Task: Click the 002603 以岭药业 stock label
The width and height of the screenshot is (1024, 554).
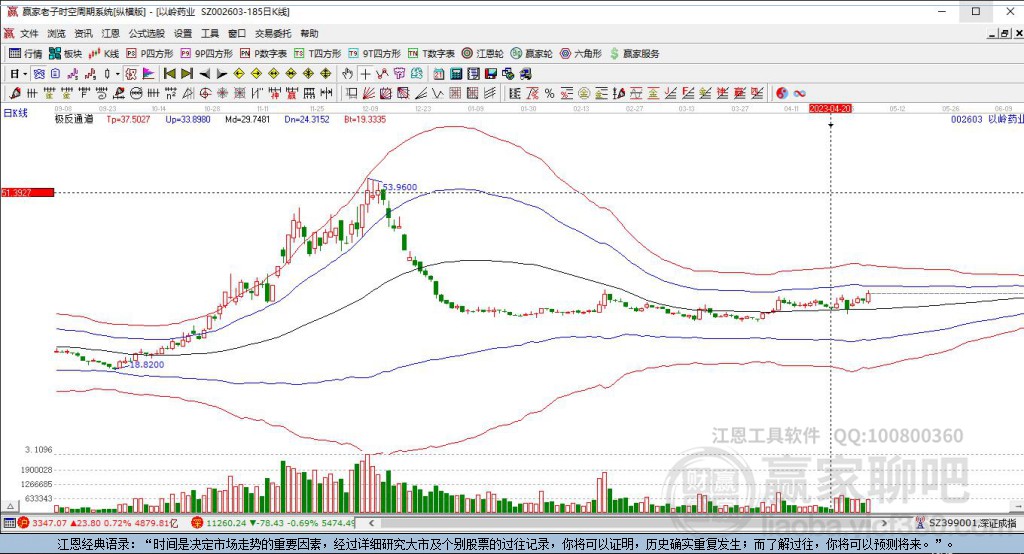Action: click(987, 119)
